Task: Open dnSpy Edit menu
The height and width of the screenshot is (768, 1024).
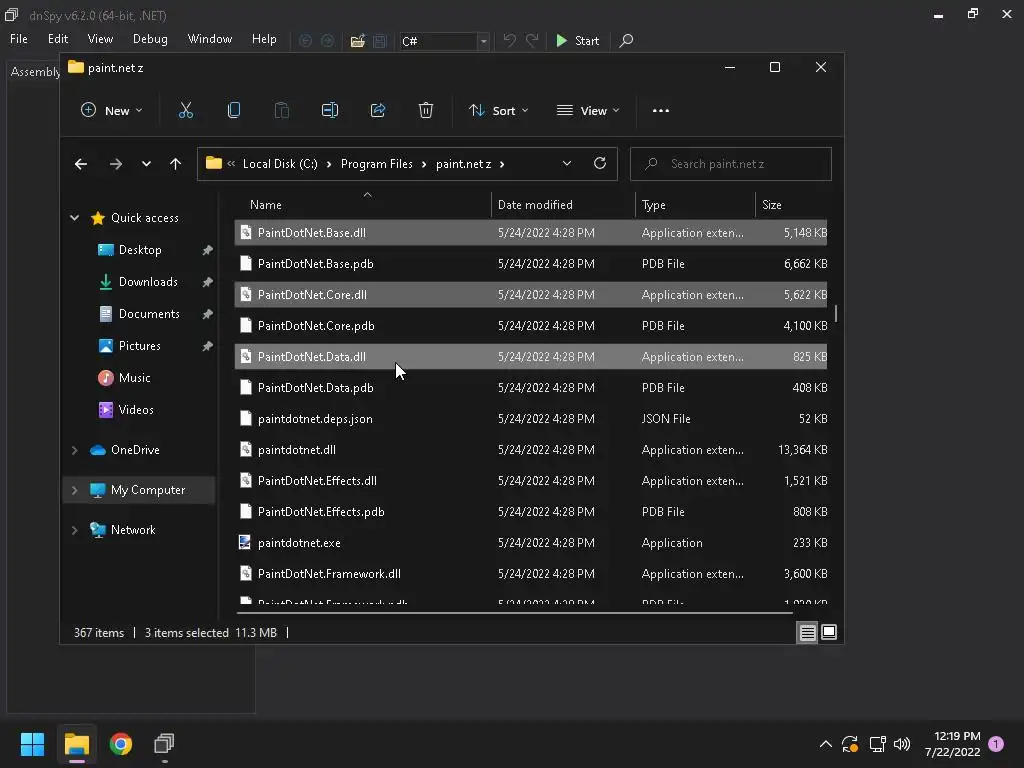Action: pyautogui.click(x=57, y=39)
